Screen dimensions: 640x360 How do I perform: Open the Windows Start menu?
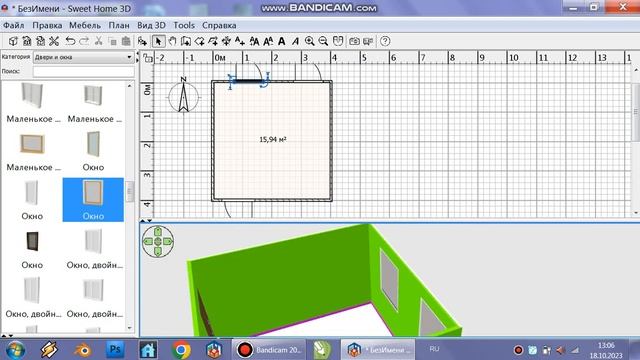pos(15,350)
